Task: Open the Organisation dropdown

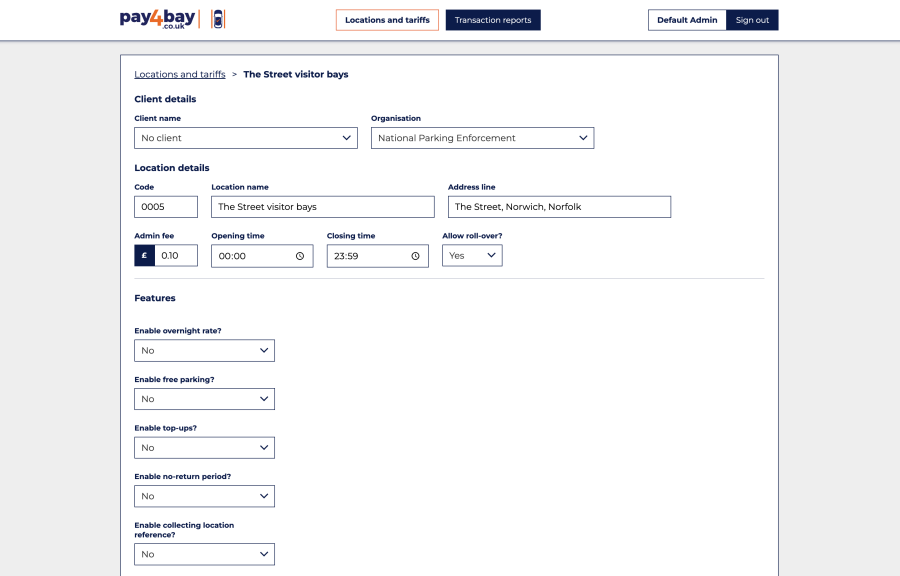Action: 483,138
